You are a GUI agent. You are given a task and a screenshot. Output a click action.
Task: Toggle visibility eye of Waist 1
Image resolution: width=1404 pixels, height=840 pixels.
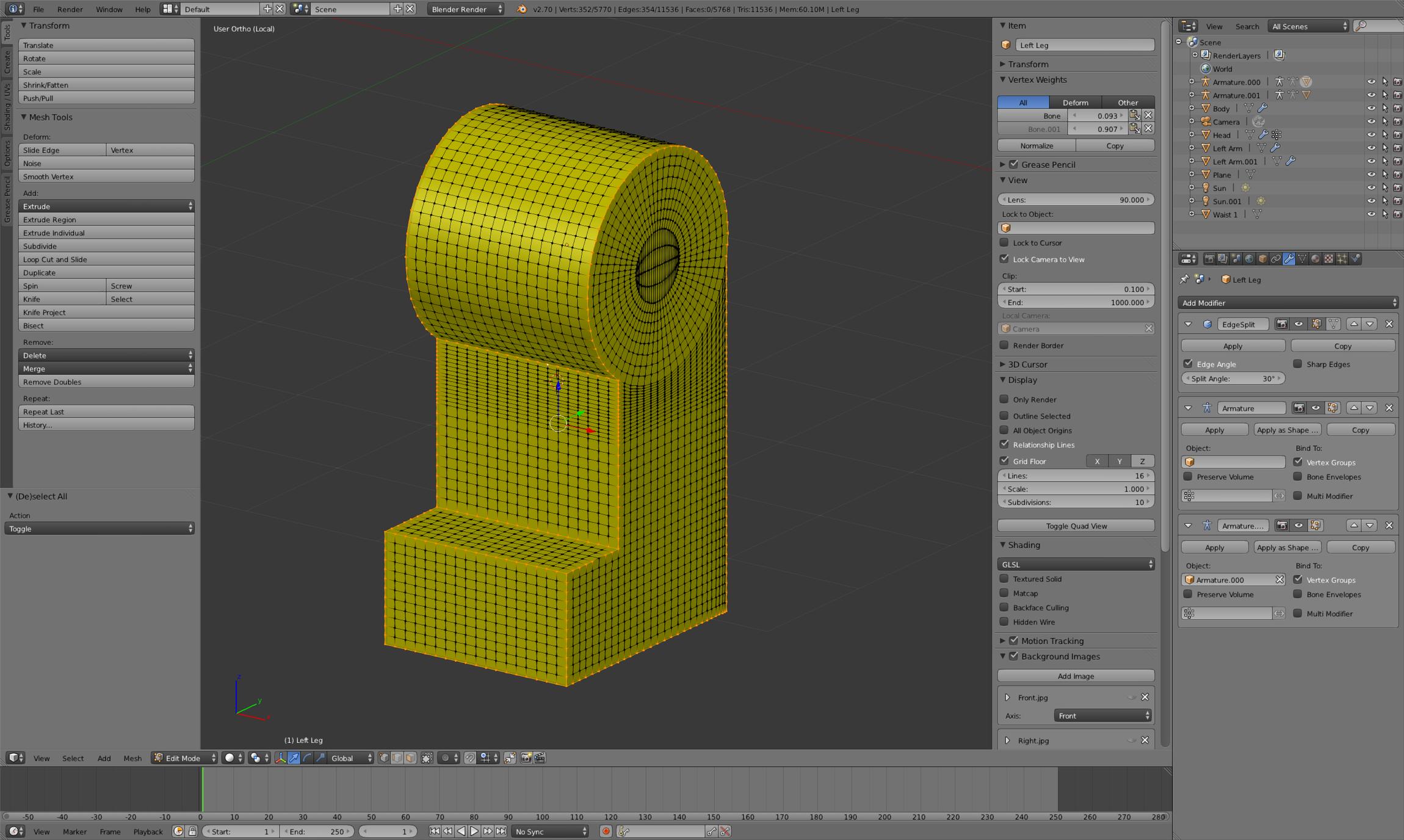1371,214
